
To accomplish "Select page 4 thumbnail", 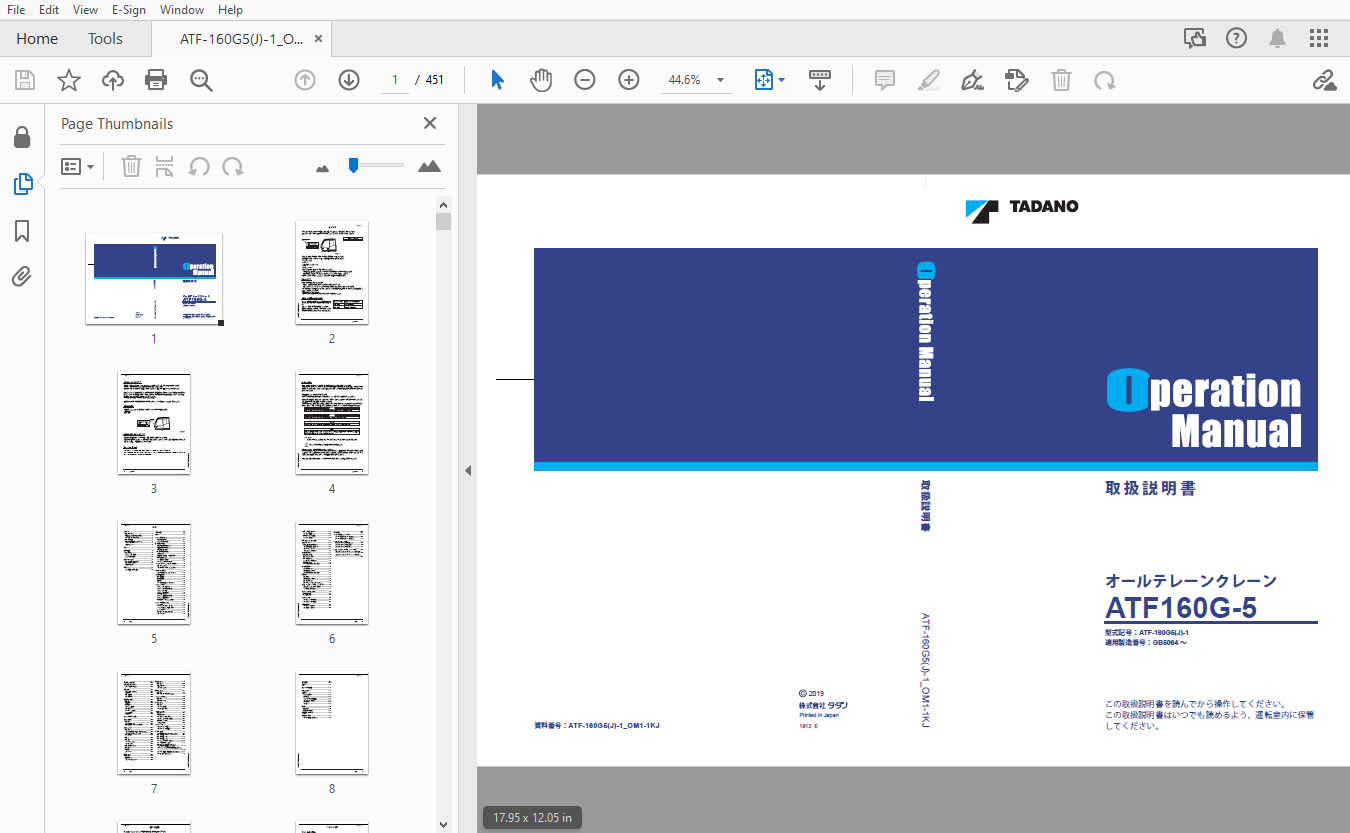I will pos(332,424).
